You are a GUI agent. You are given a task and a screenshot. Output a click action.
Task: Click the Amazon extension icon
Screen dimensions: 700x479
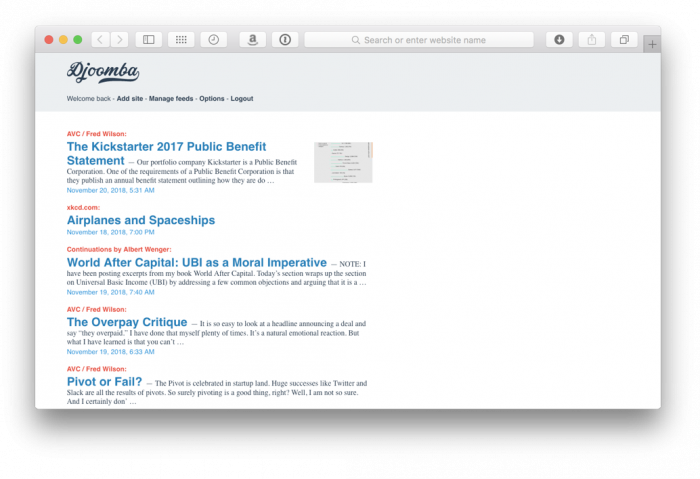point(253,40)
